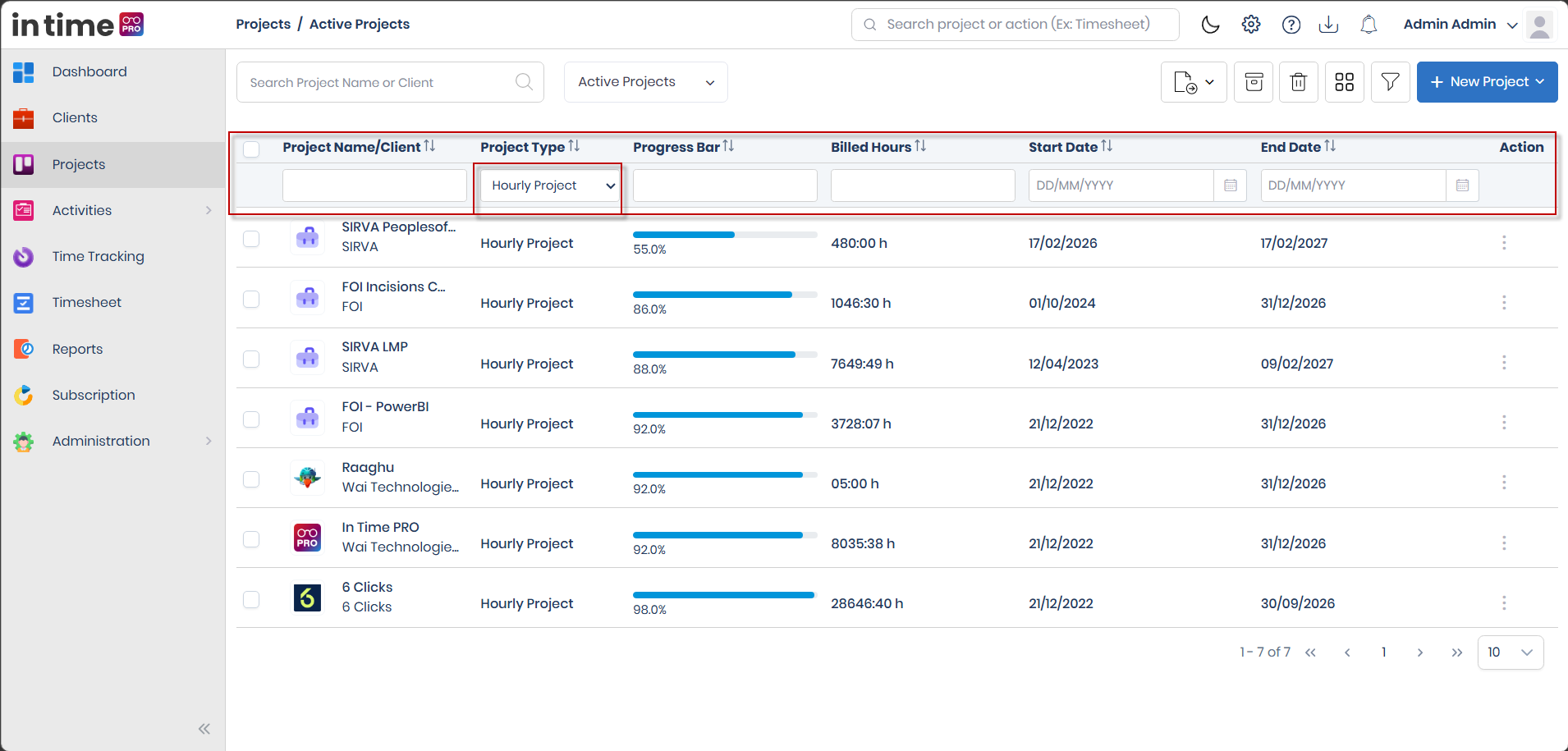The width and height of the screenshot is (1568, 751).
Task: Go to next page arrow
Action: point(1419,653)
